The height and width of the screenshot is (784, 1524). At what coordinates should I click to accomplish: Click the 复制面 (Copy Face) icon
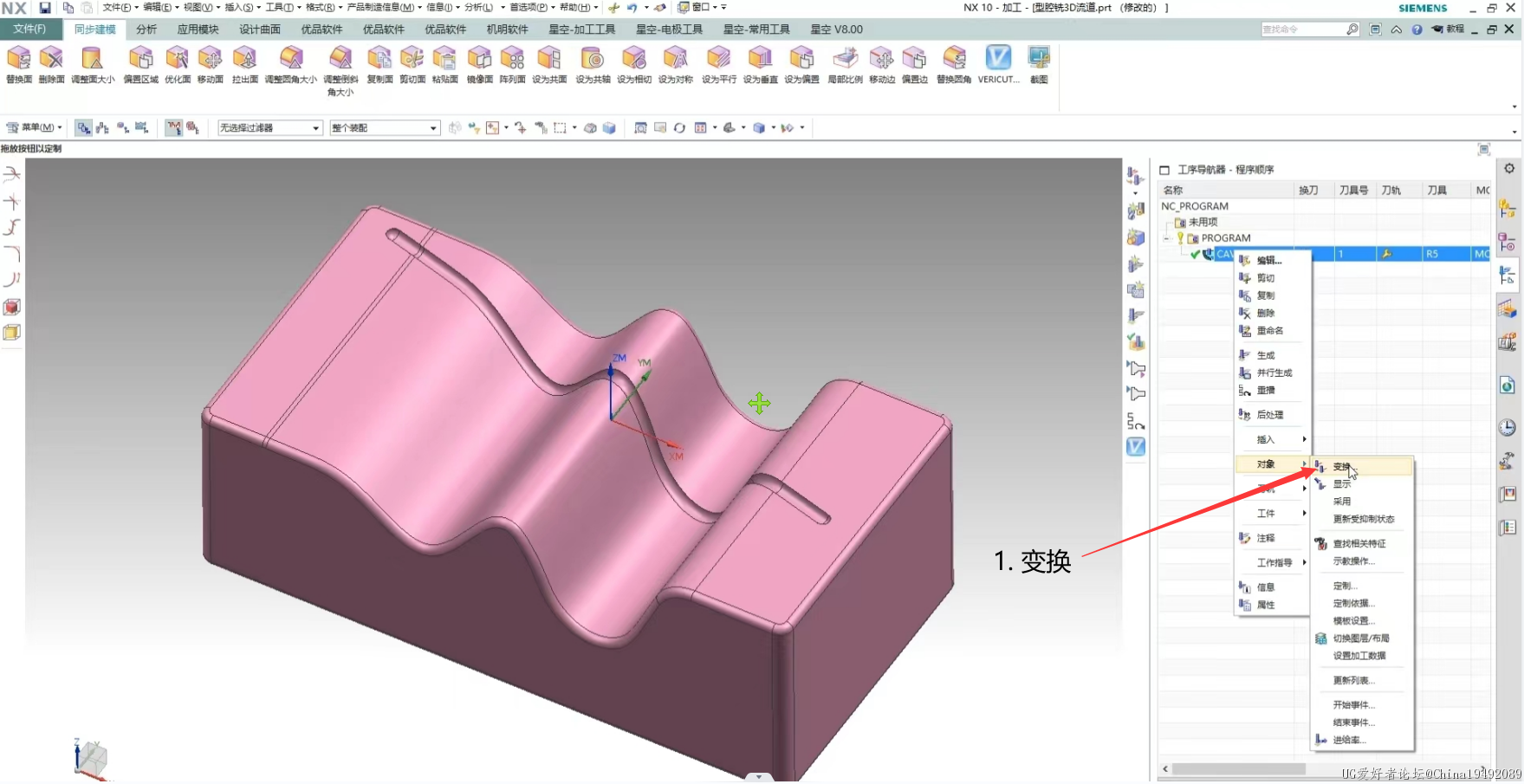pos(379,65)
